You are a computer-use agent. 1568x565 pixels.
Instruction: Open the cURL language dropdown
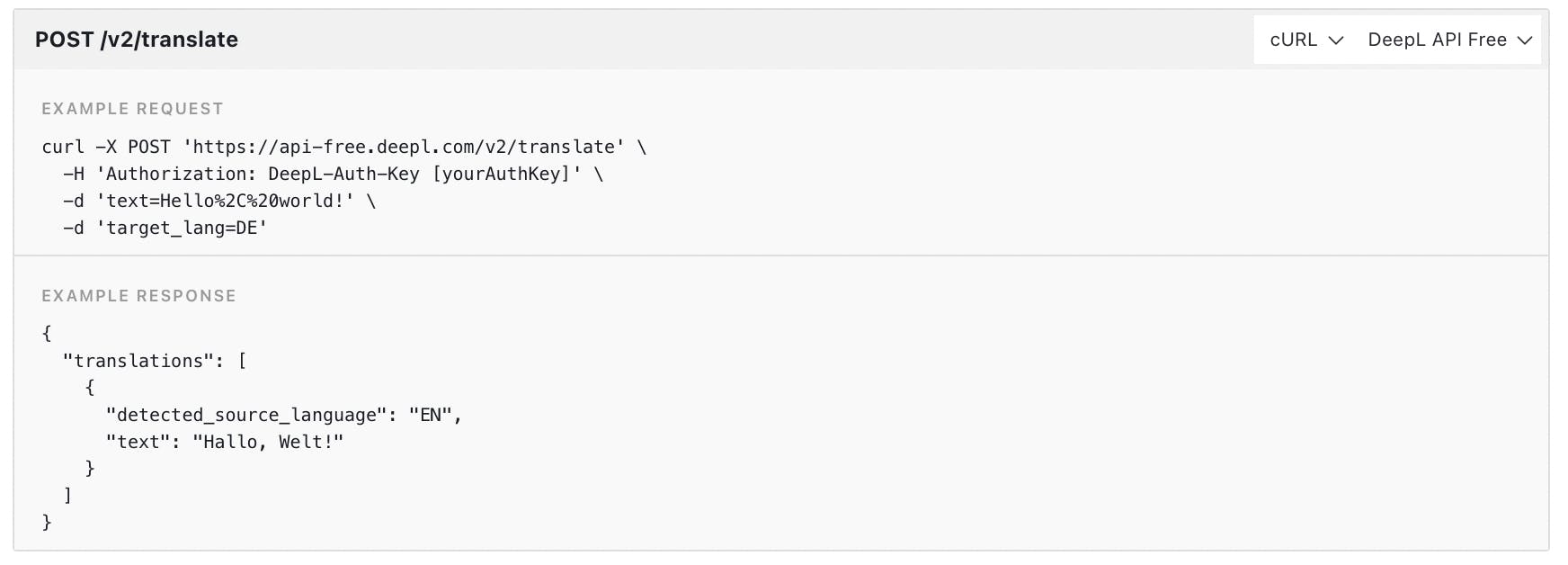[x=1294, y=40]
